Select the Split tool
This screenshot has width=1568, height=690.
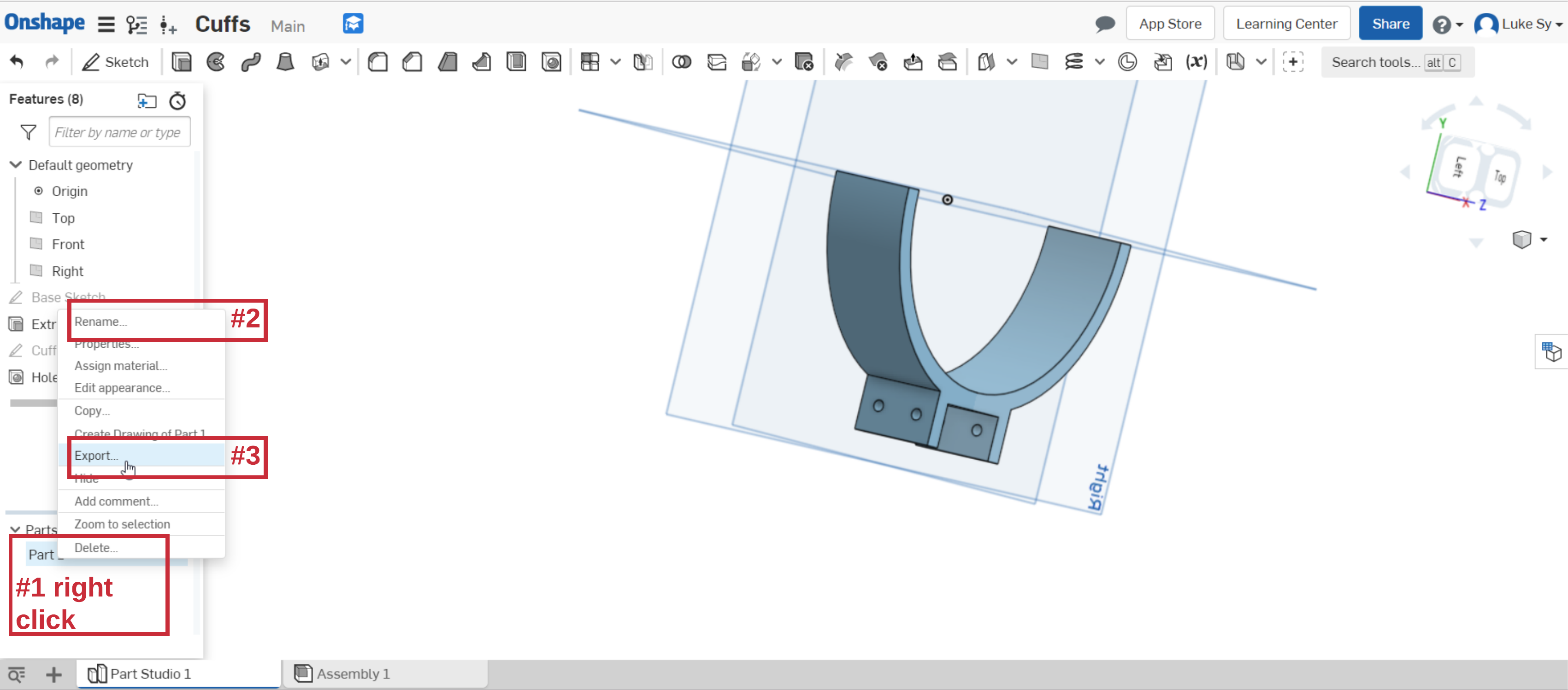(x=716, y=62)
